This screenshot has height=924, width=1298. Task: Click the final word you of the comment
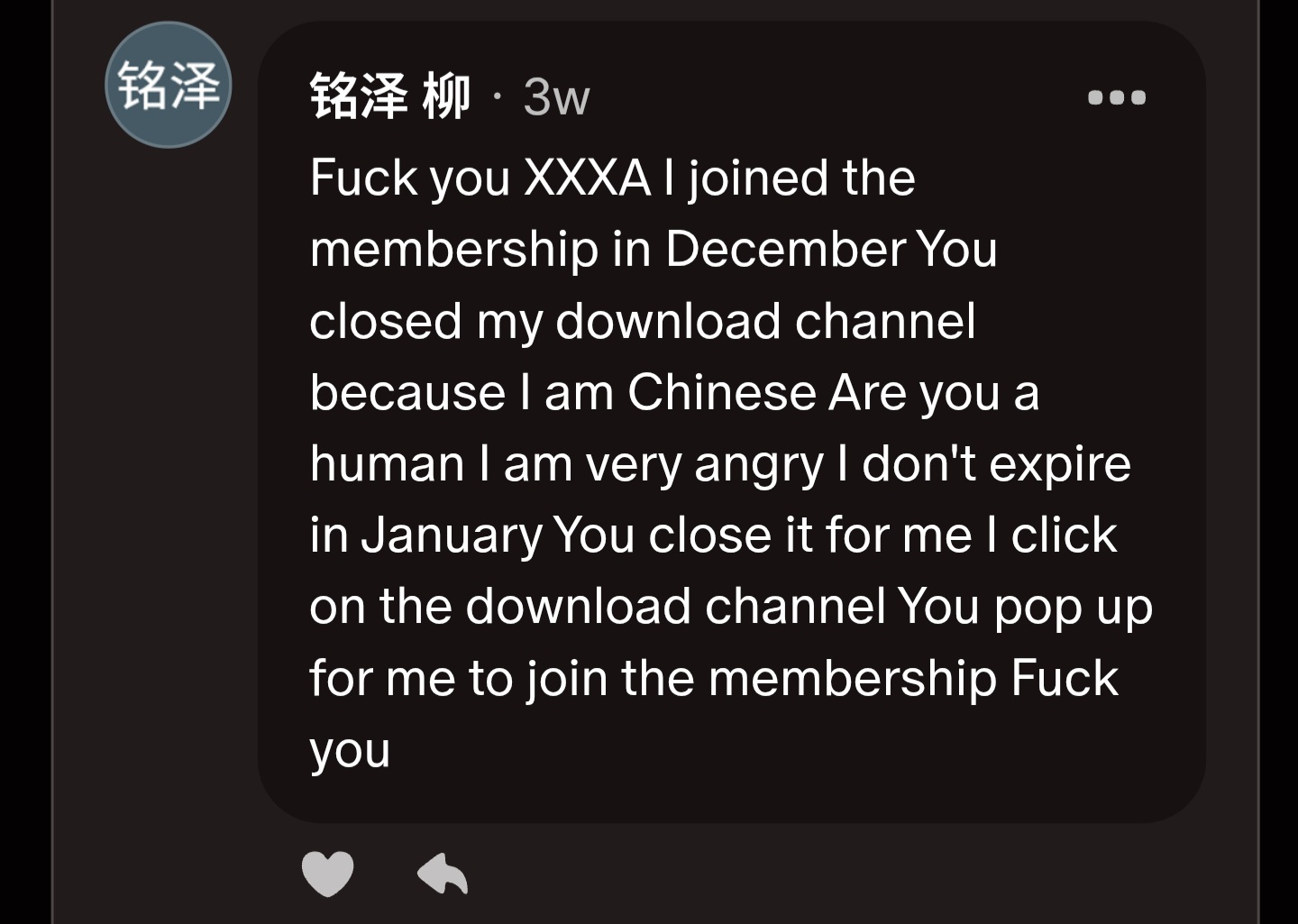point(350,750)
